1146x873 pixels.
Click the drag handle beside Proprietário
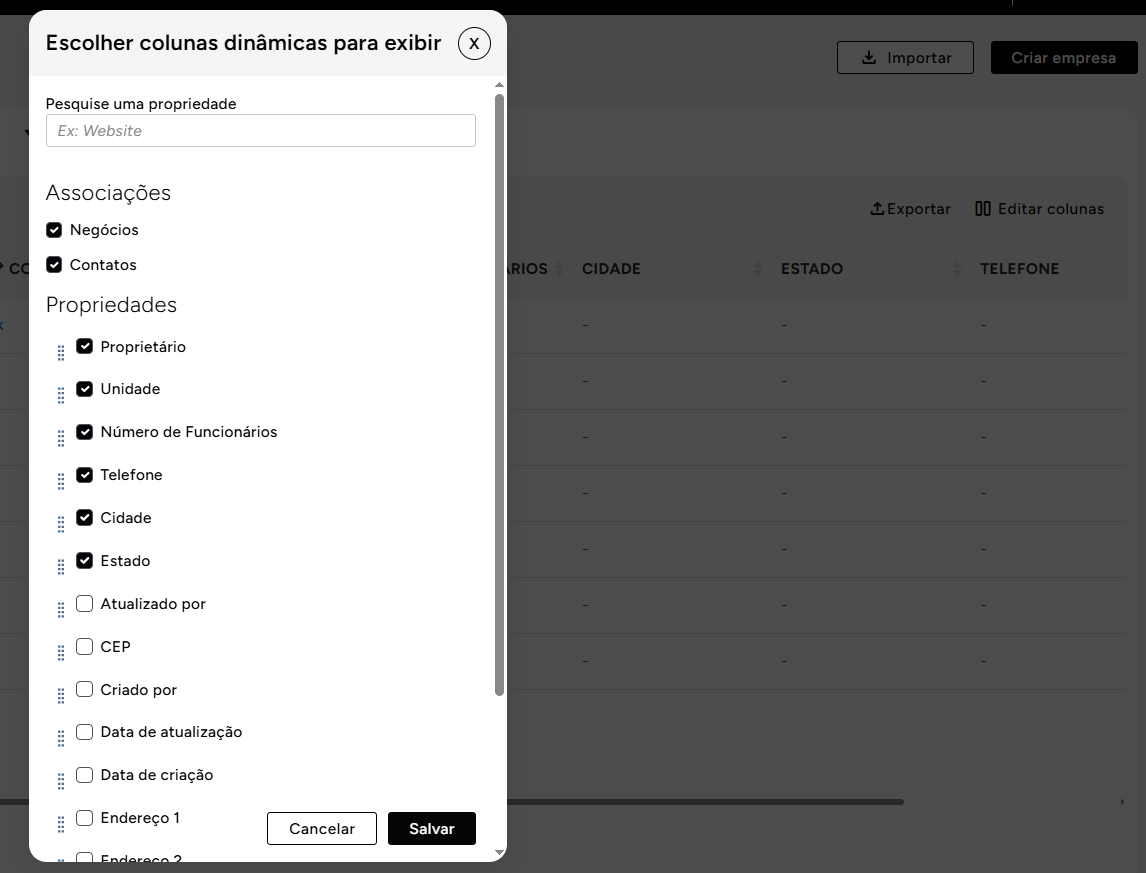(x=61, y=352)
